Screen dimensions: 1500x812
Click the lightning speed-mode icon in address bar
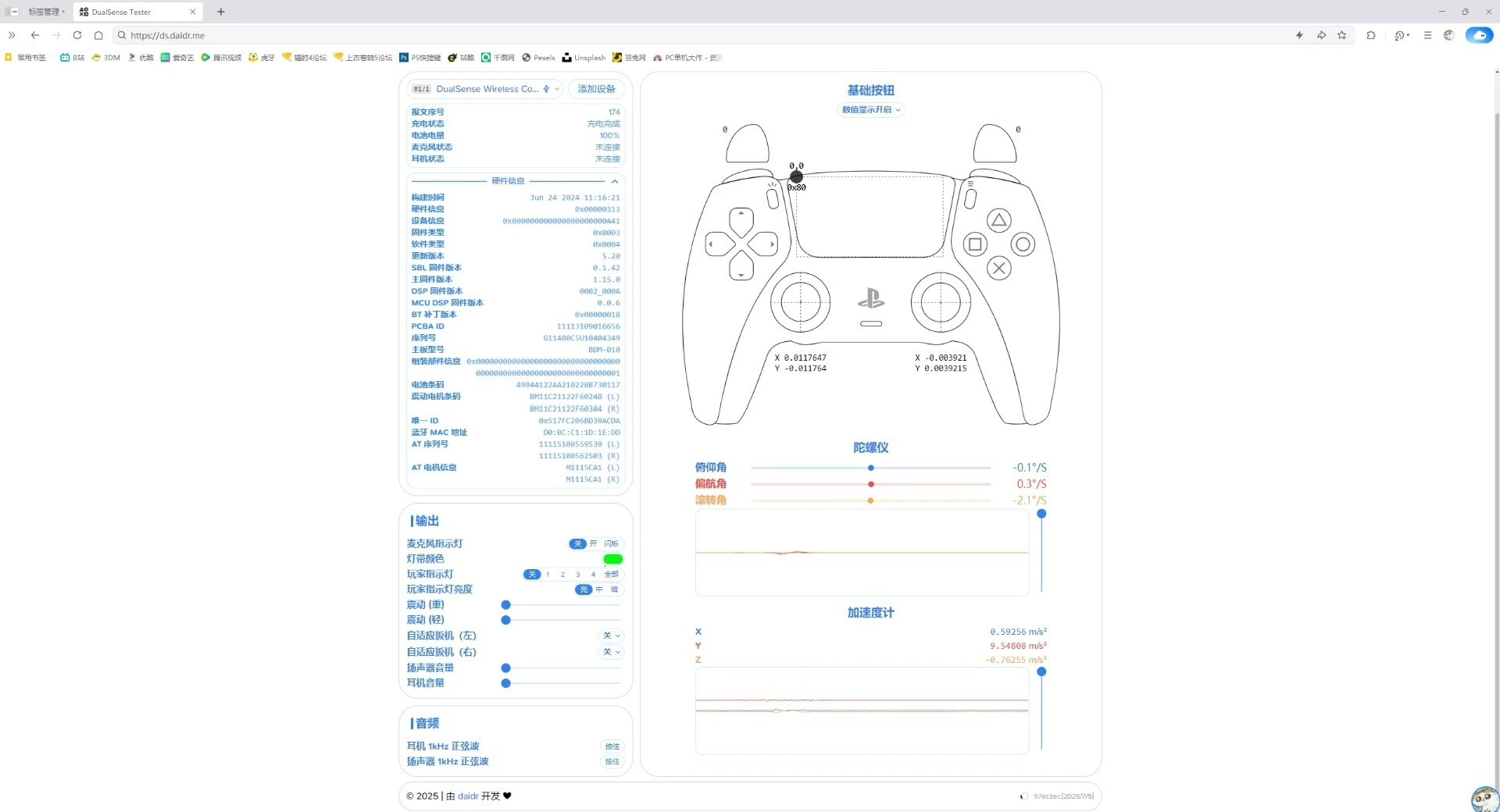[x=1299, y=35]
